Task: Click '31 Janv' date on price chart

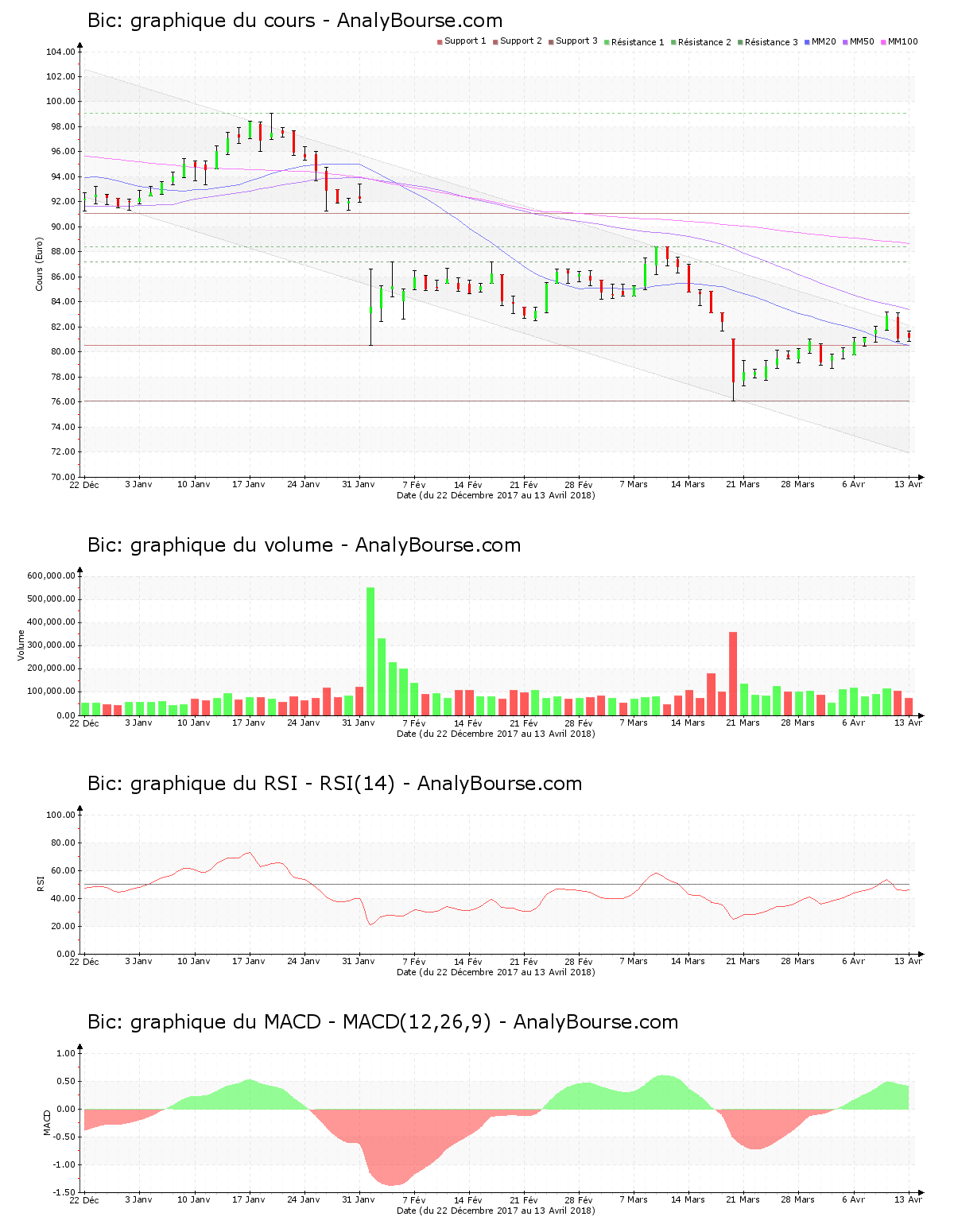Action: 359,485
